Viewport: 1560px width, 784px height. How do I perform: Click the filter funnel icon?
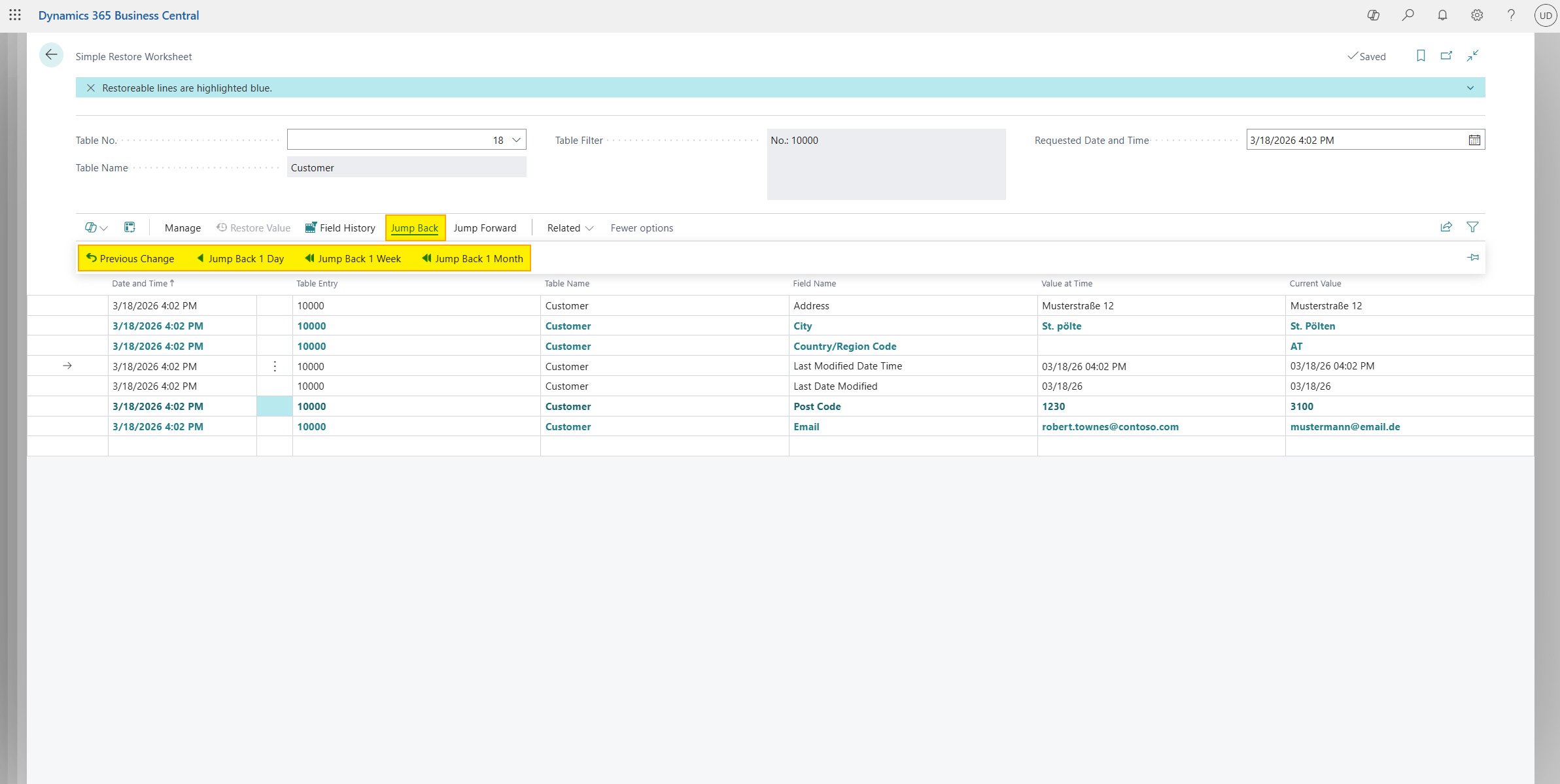click(x=1472, y=227)
